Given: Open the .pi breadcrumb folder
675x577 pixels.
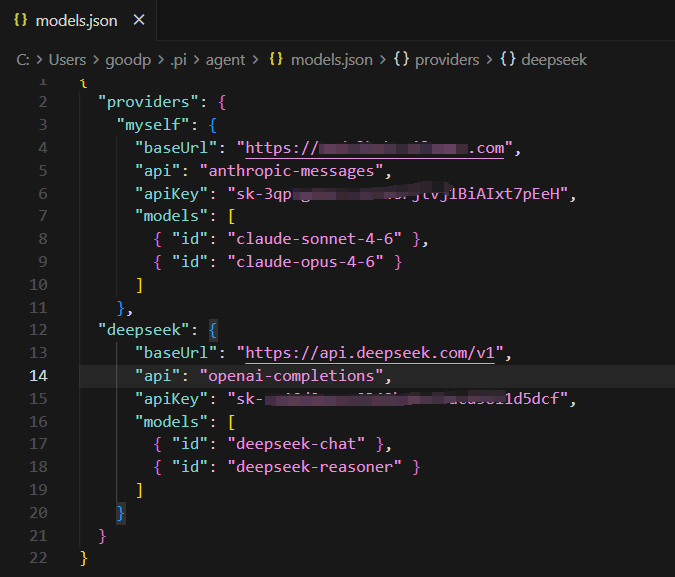Looking at the screenshot, I should coord(178,60).
